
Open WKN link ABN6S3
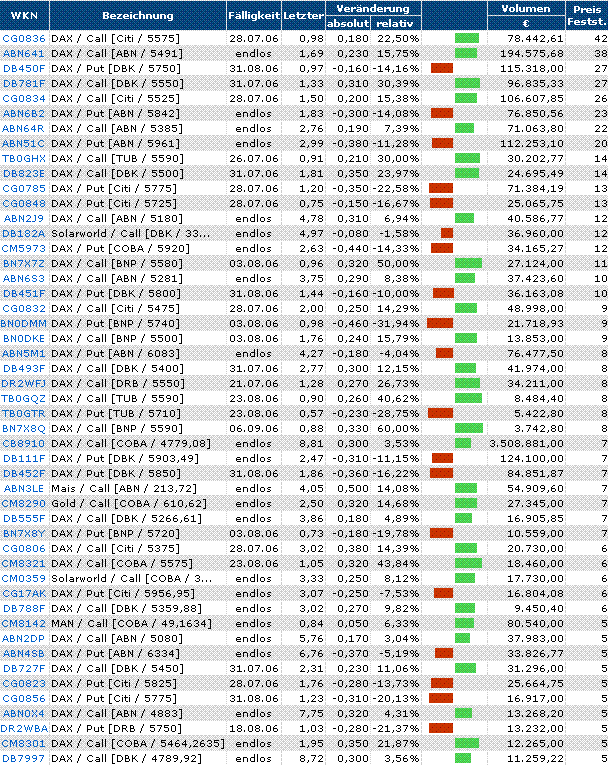tap(24, 279)
